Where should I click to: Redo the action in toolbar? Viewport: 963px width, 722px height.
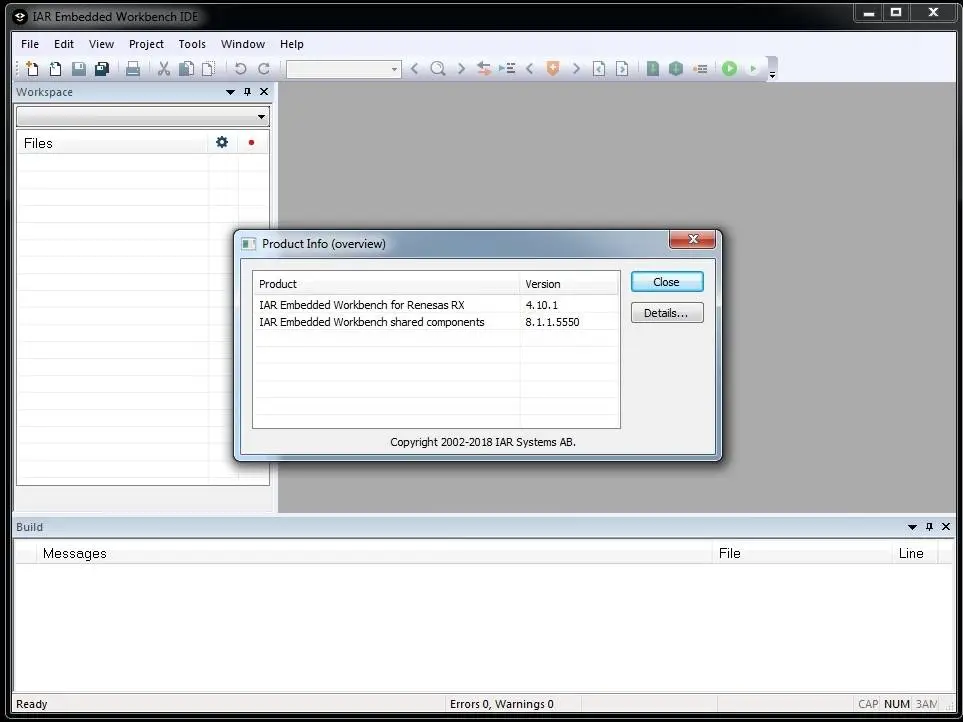pyautogui.click(x=263, y=69)
